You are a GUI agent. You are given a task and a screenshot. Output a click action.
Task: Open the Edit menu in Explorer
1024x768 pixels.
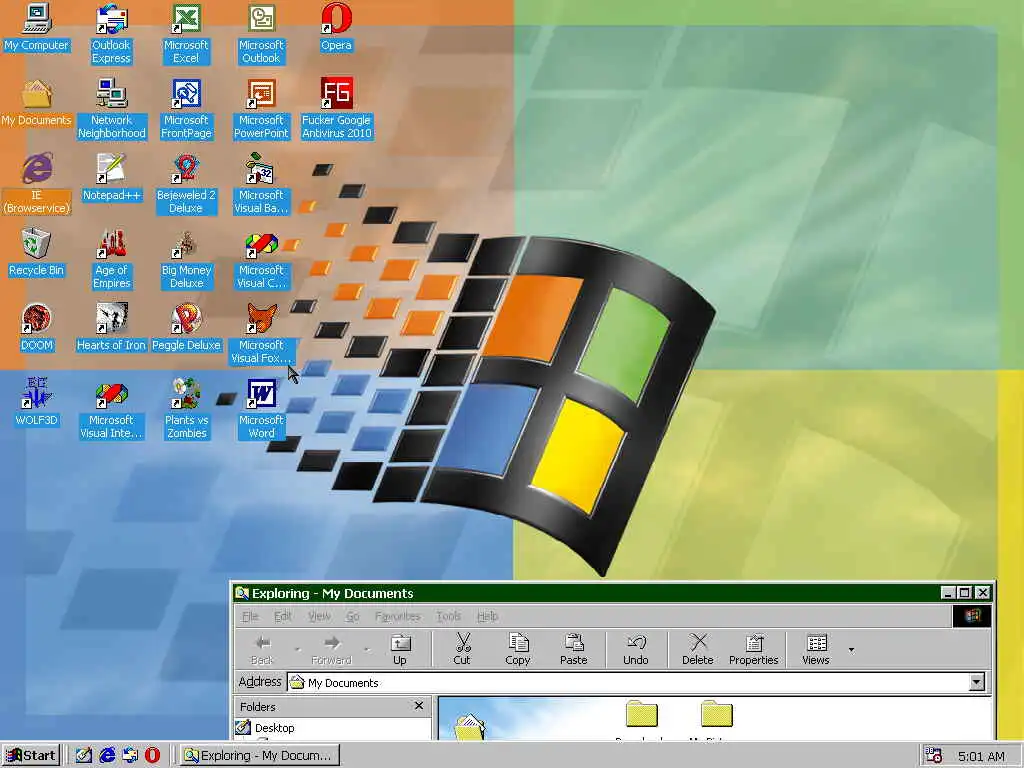pos(283,616)
